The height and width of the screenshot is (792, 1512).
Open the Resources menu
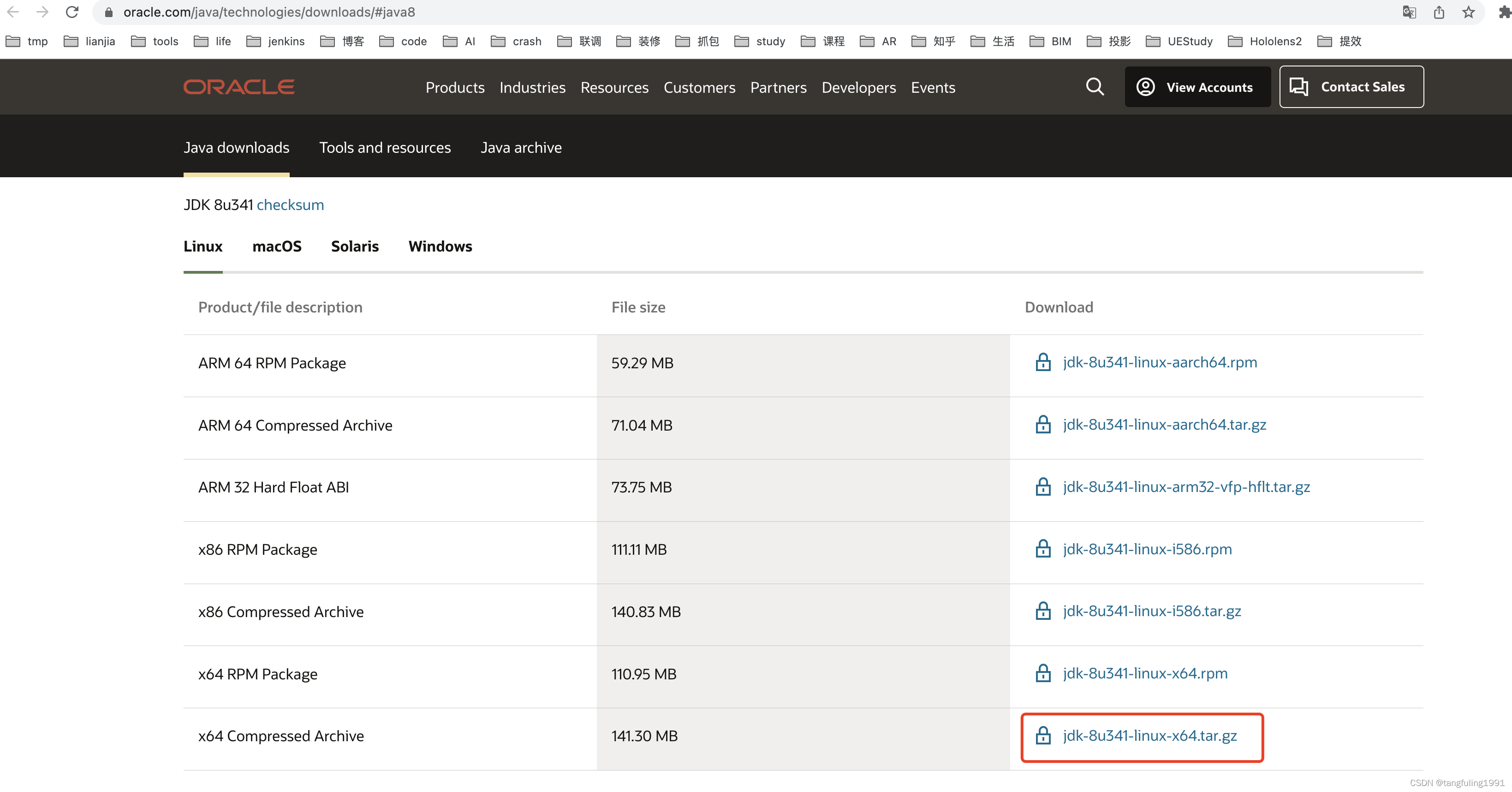tap(614, 88)
